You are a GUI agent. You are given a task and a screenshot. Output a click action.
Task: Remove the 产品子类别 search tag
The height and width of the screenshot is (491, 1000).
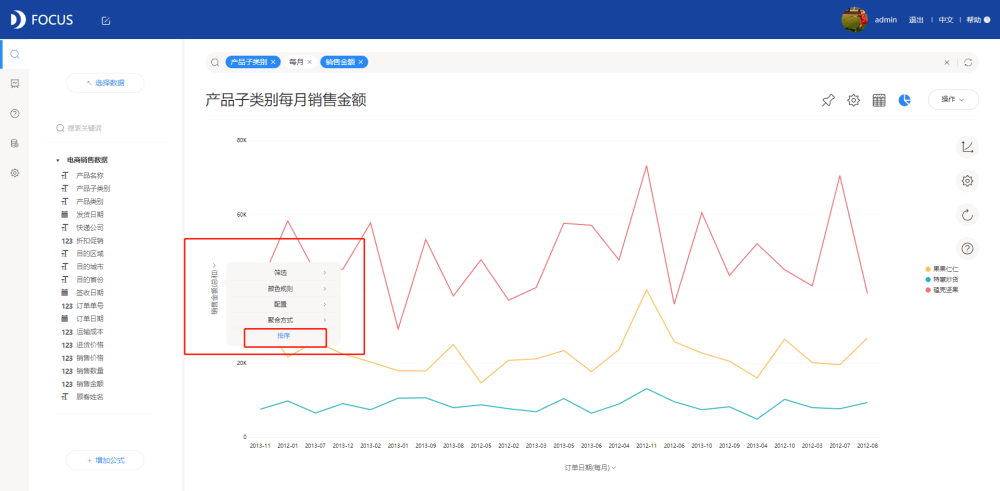273,62
